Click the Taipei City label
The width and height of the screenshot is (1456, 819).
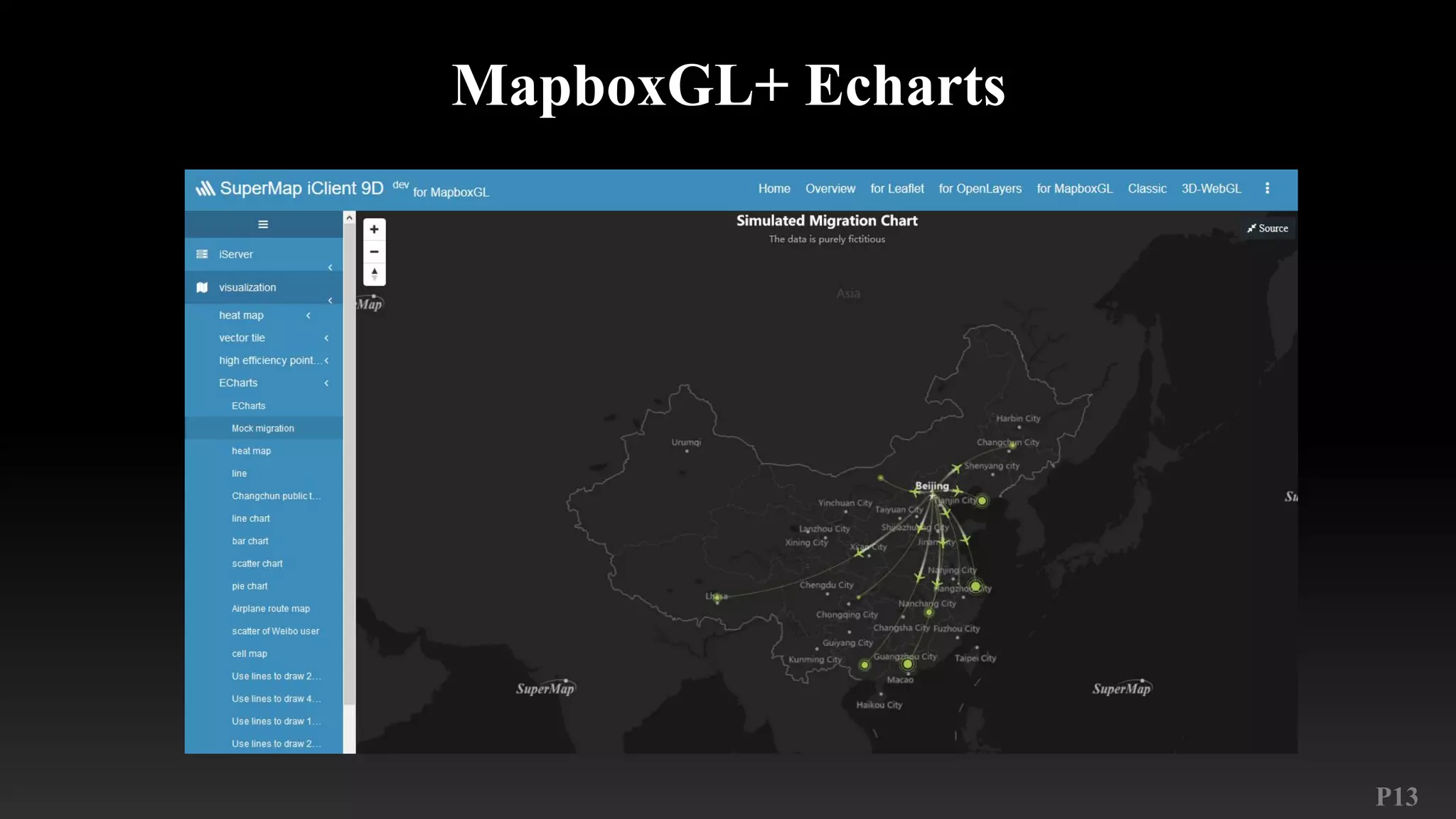[x=975, y=658]
